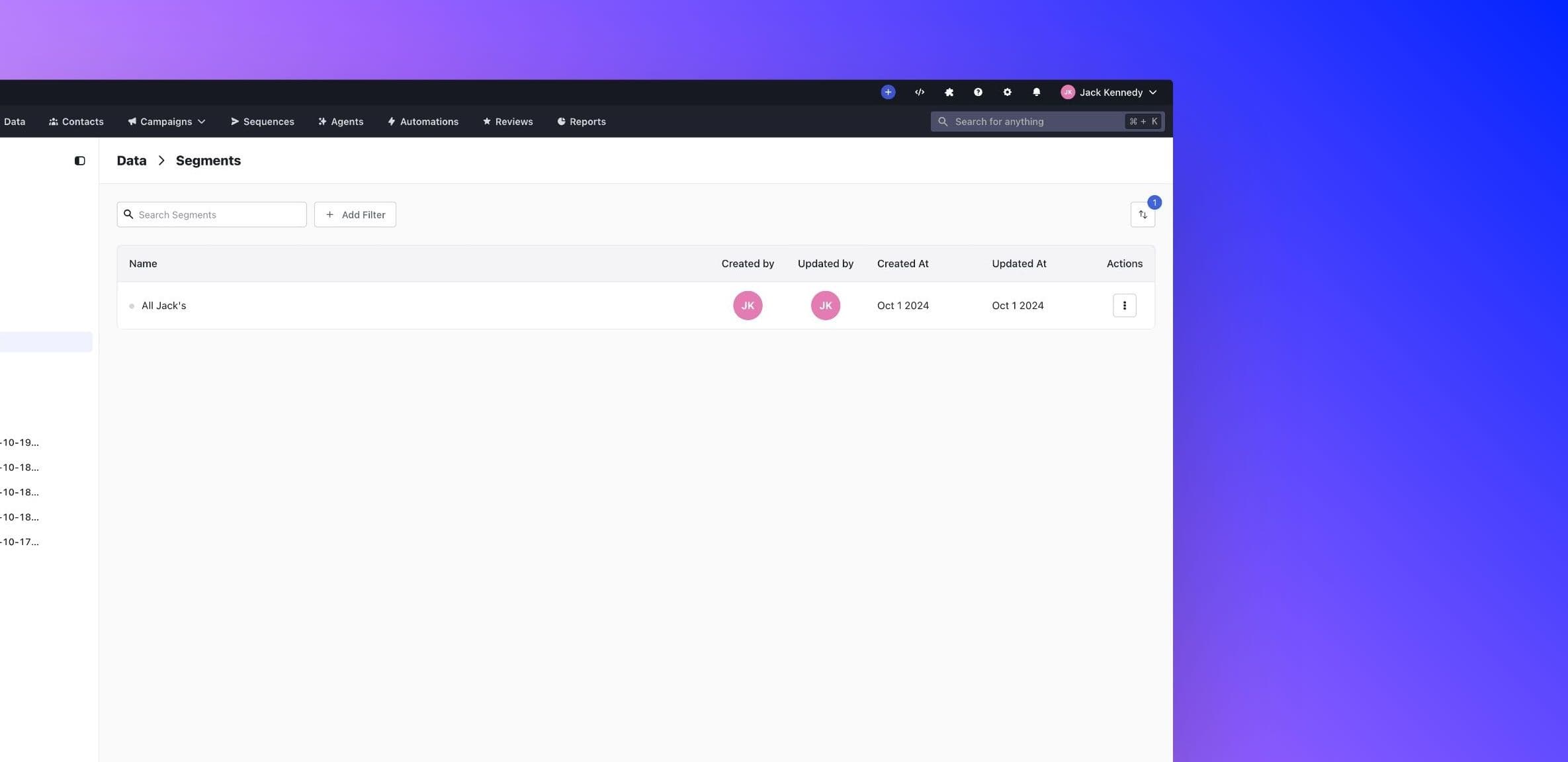Viewport: 1568px width, 762px height.
Task: Click inside the Search Segments field
Action: [x=210, y=214]
